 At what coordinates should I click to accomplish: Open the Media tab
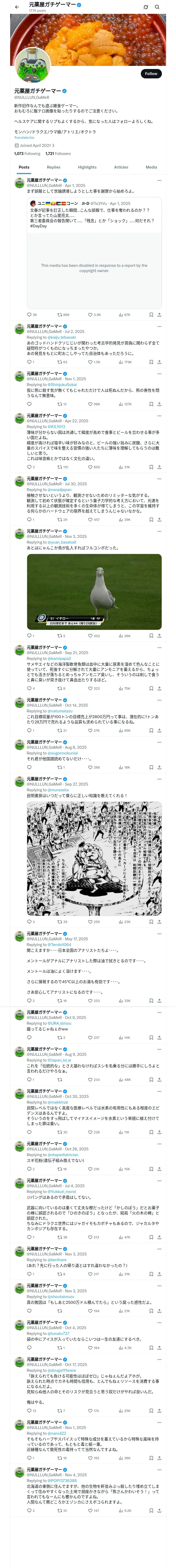point(151,167)
